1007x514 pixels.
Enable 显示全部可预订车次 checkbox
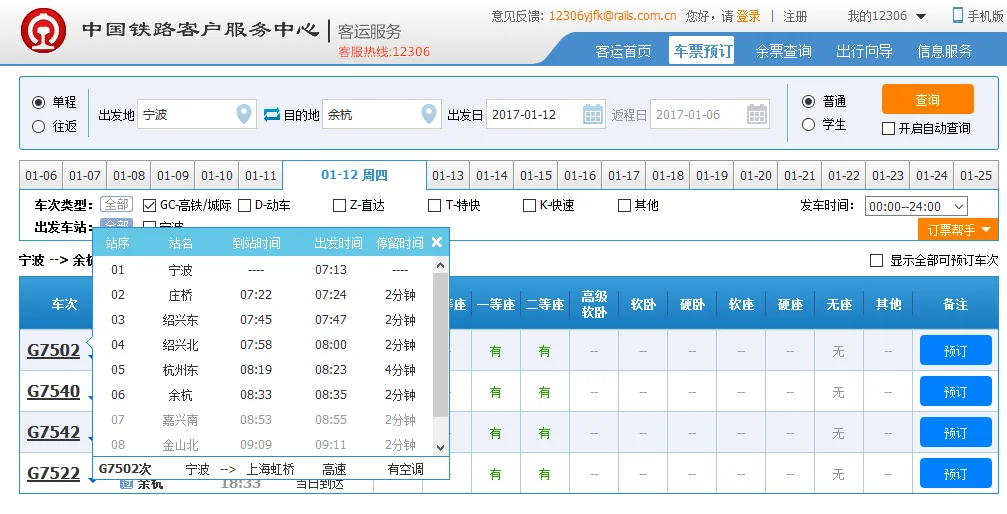[876, 260]
